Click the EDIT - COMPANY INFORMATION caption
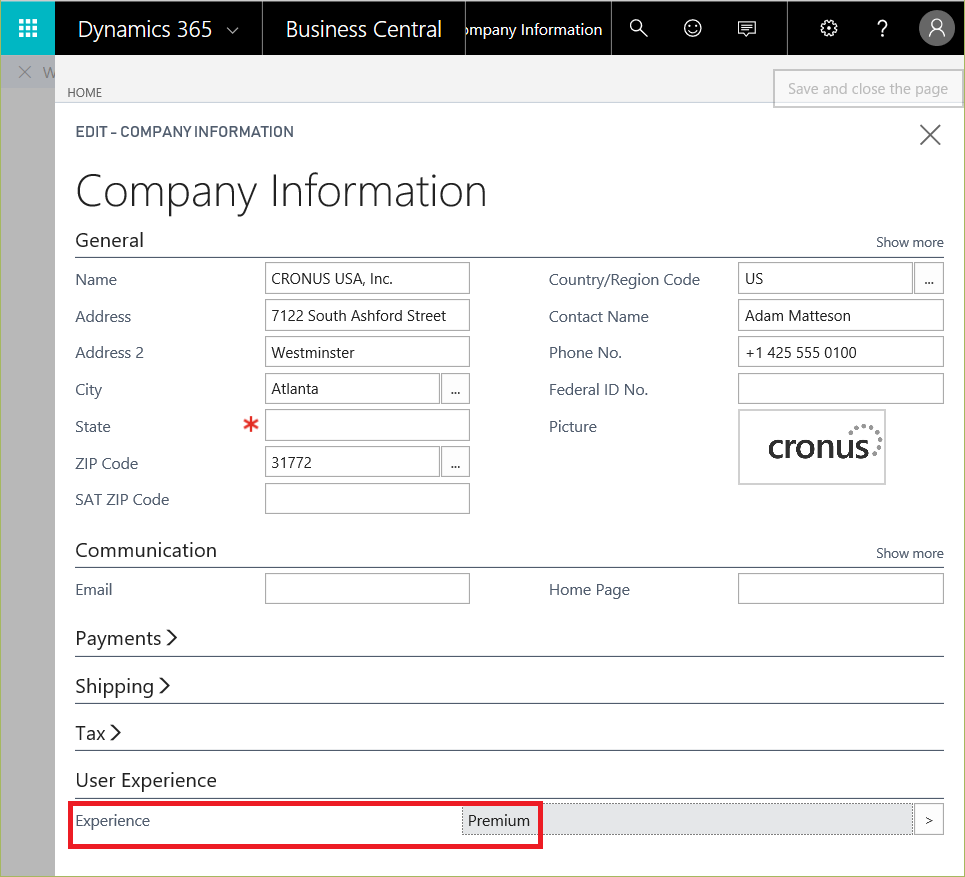Screen dimensions: 965x877 click(x=185, y=132)
